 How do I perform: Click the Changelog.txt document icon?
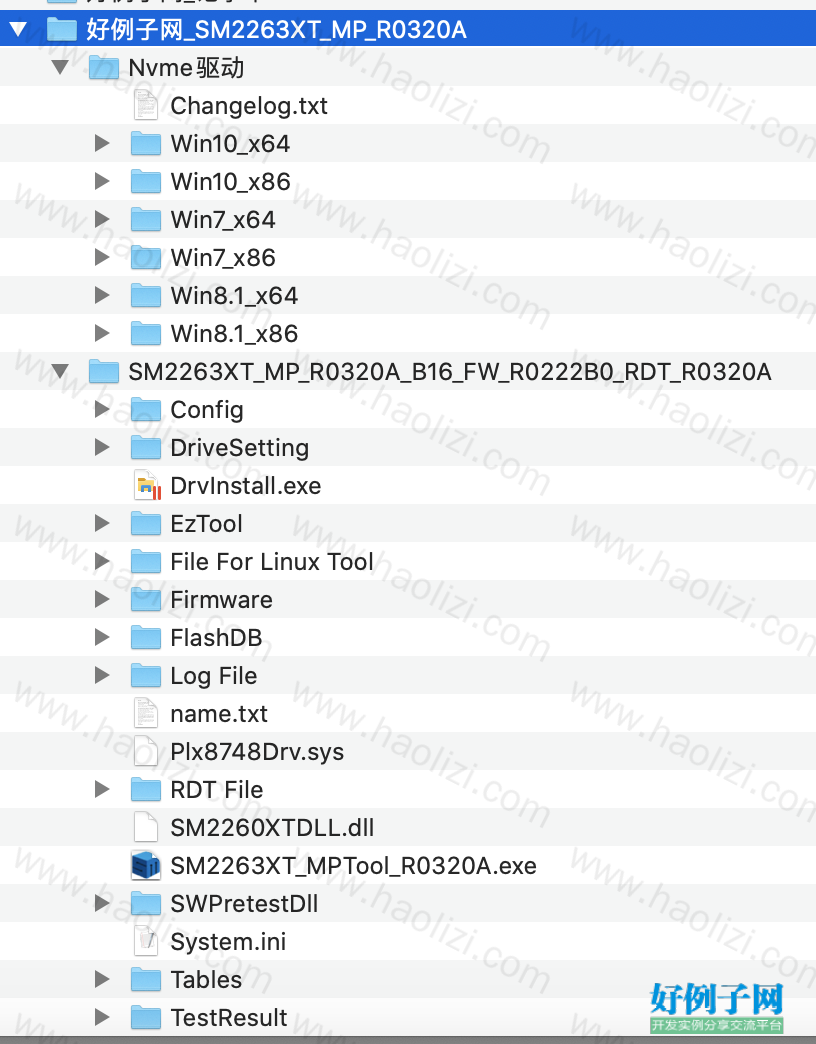[x=146, y=105]
